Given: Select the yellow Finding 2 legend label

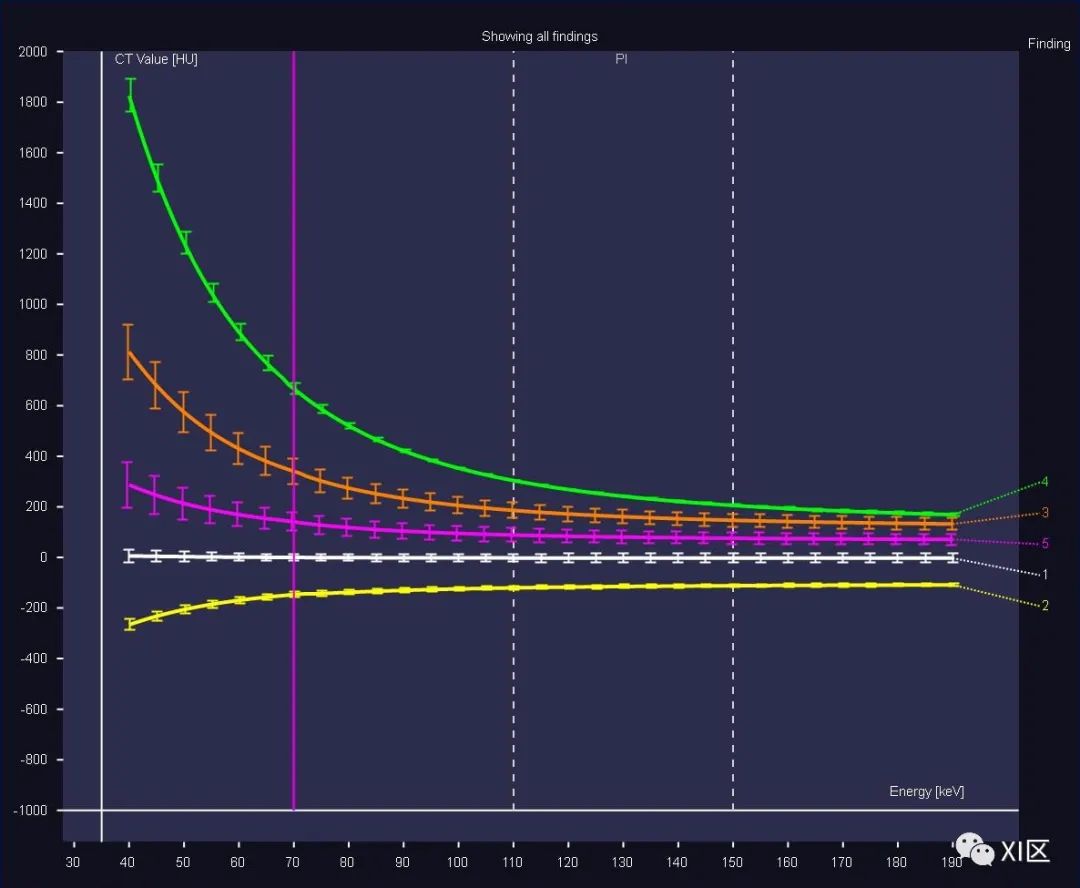Looking at the screenshot, I should point(1045,606).
